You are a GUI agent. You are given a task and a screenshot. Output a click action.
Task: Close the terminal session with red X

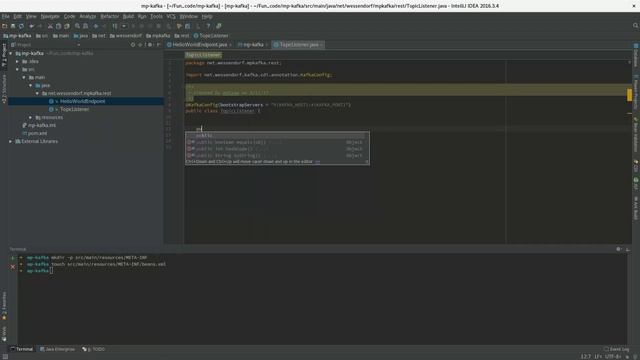13,267
